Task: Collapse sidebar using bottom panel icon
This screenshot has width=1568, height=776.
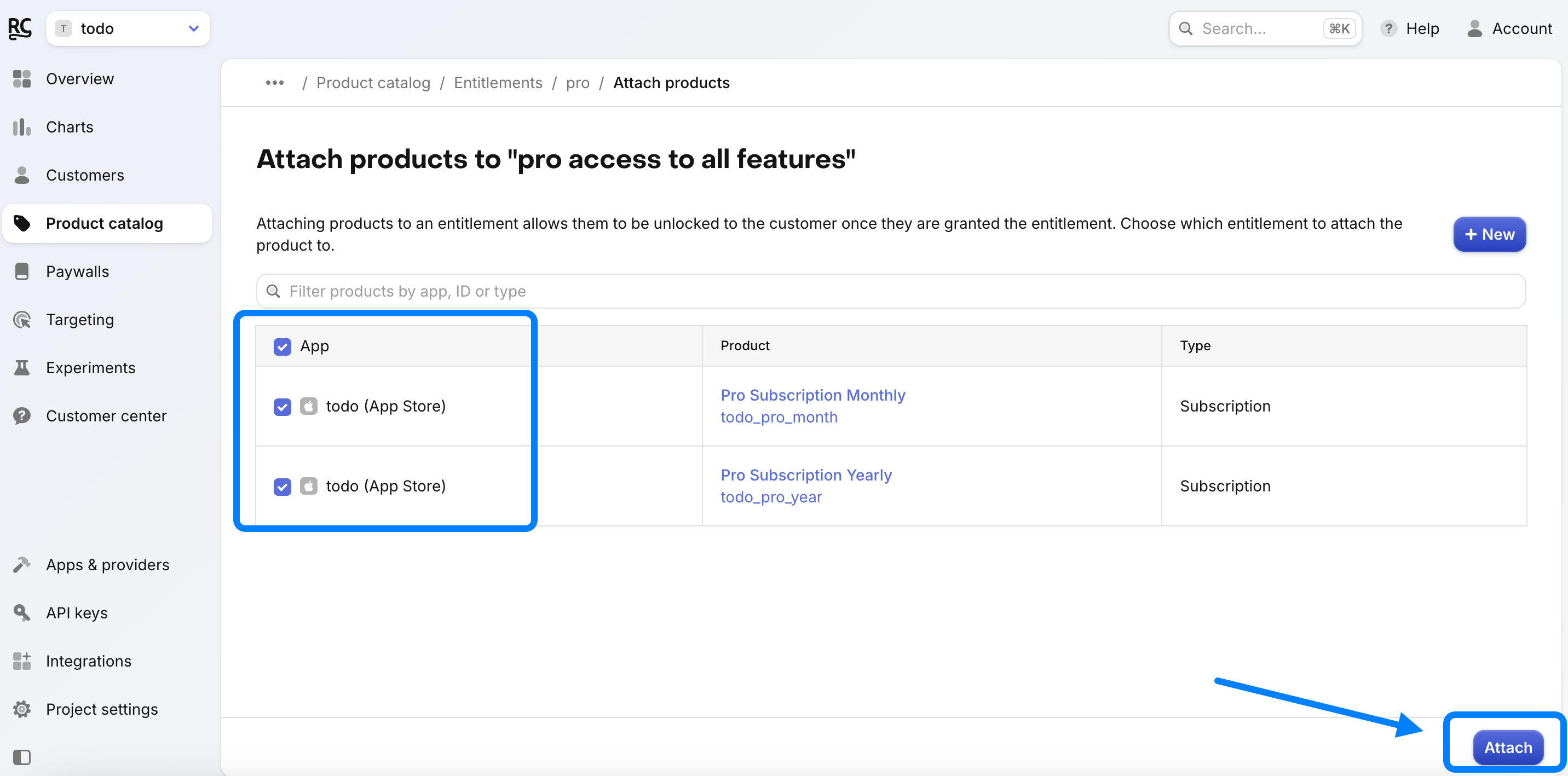Action: pyautogui.click(x=22, y=757)
